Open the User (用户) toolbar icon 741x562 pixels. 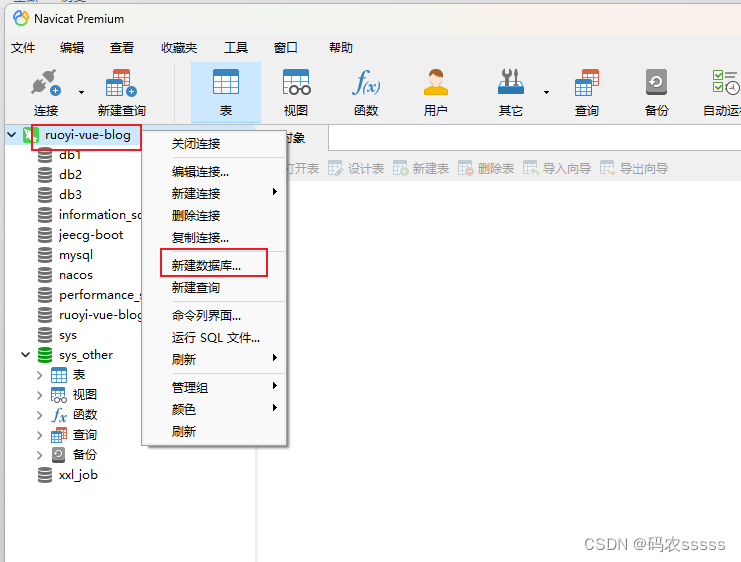click(435, 82)
